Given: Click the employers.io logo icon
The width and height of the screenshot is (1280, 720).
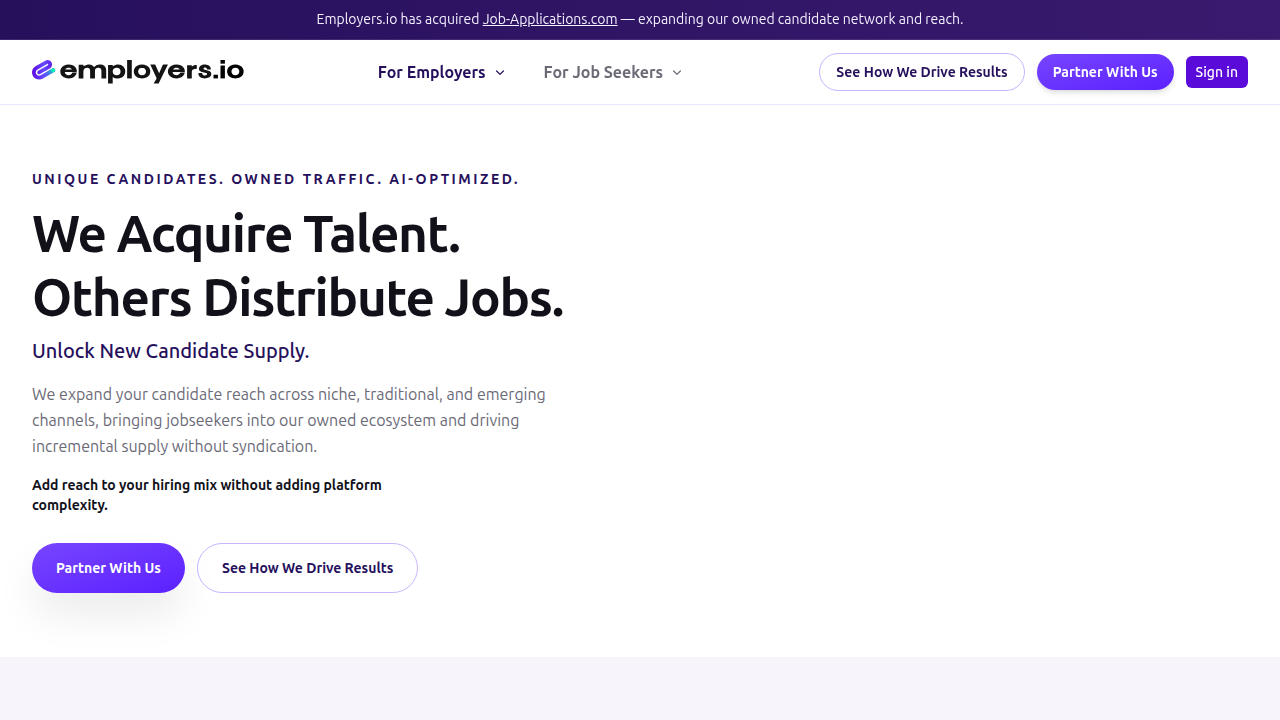Looking at the screenshot, I should (x=43, y=71).
